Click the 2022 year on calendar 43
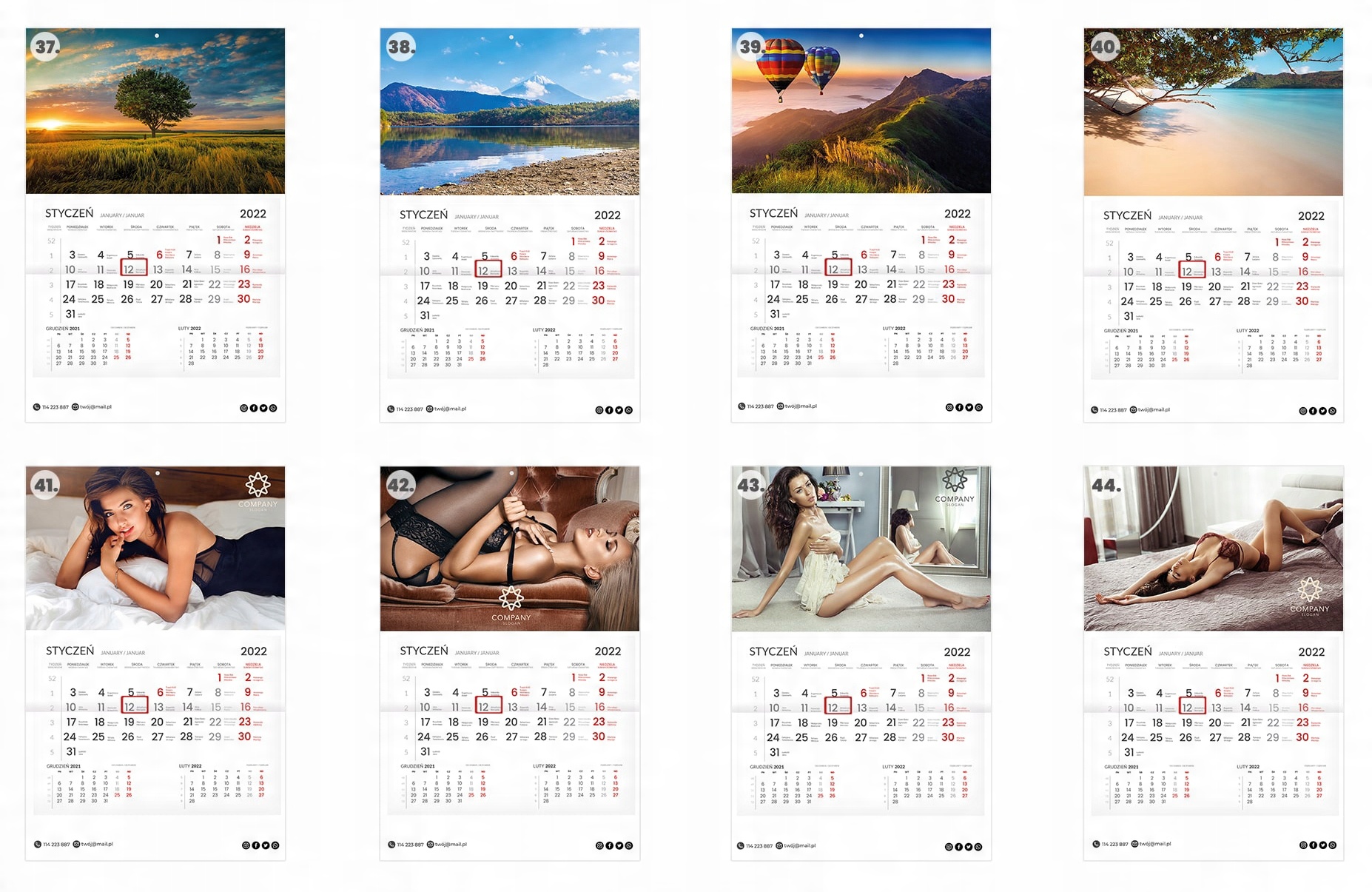Image resolution: width=1372 pixels, height=892 pixels. pos(957,652)
